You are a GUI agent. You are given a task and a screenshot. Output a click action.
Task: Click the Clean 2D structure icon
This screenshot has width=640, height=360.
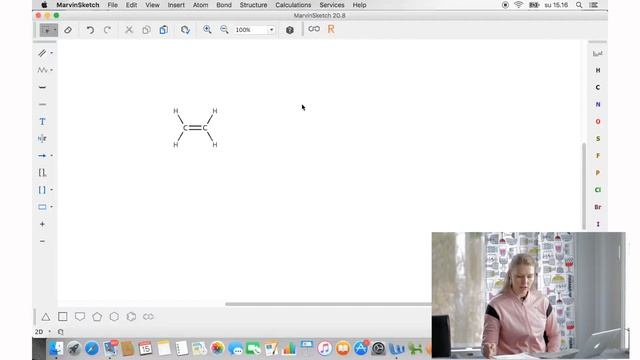(185, 30)
